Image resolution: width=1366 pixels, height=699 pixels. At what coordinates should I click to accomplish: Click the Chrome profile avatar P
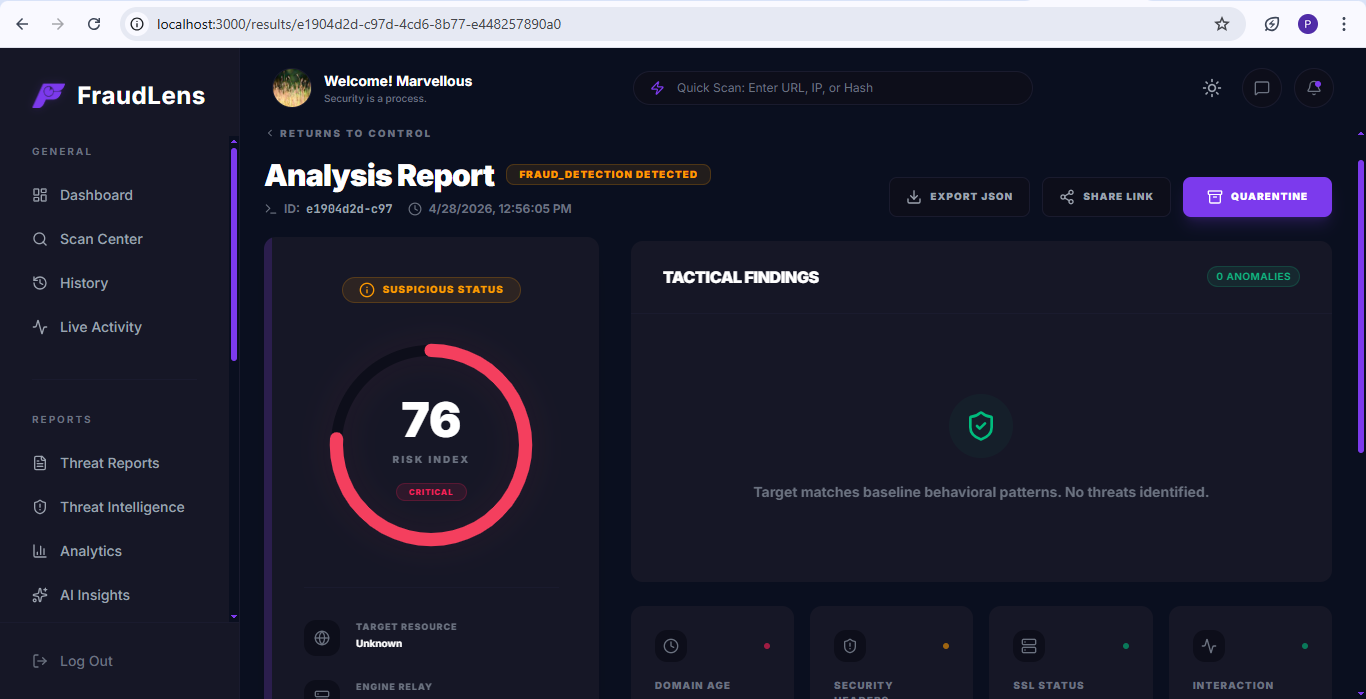coord(1308,24)
